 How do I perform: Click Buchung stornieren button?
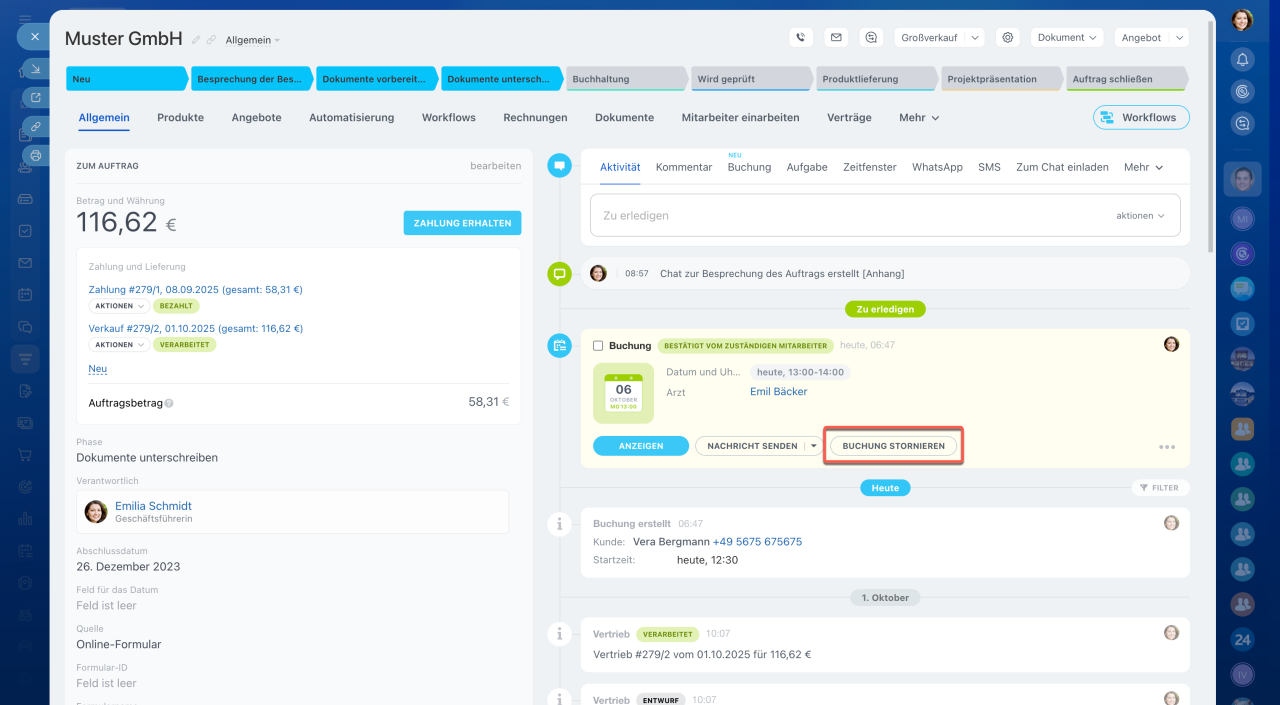[893, 446]
